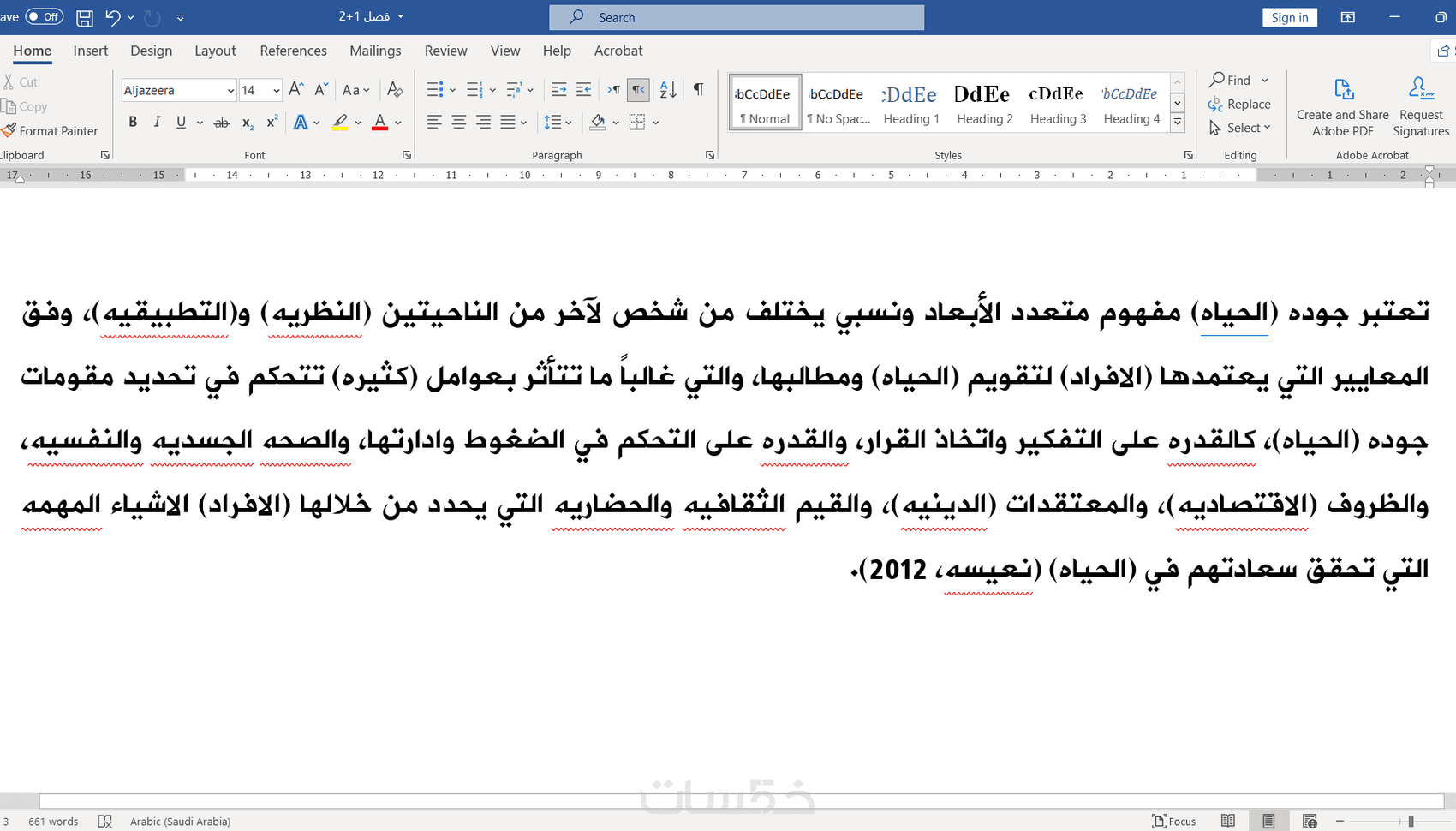This screenshot has width=1456, height=831.
Task: Open the Select dropdown in Editing
Action: (1240, 128)
